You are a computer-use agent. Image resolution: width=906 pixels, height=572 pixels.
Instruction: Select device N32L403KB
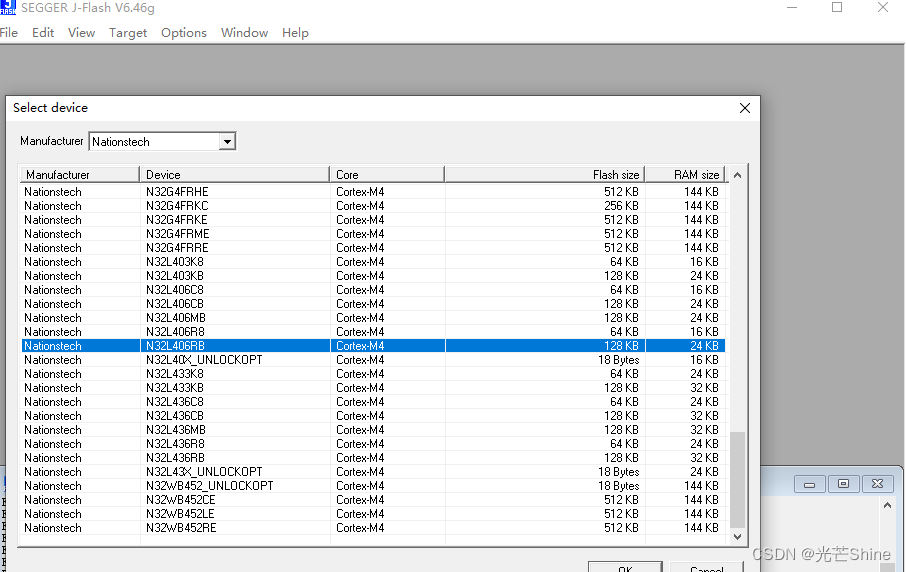(373, 276)
